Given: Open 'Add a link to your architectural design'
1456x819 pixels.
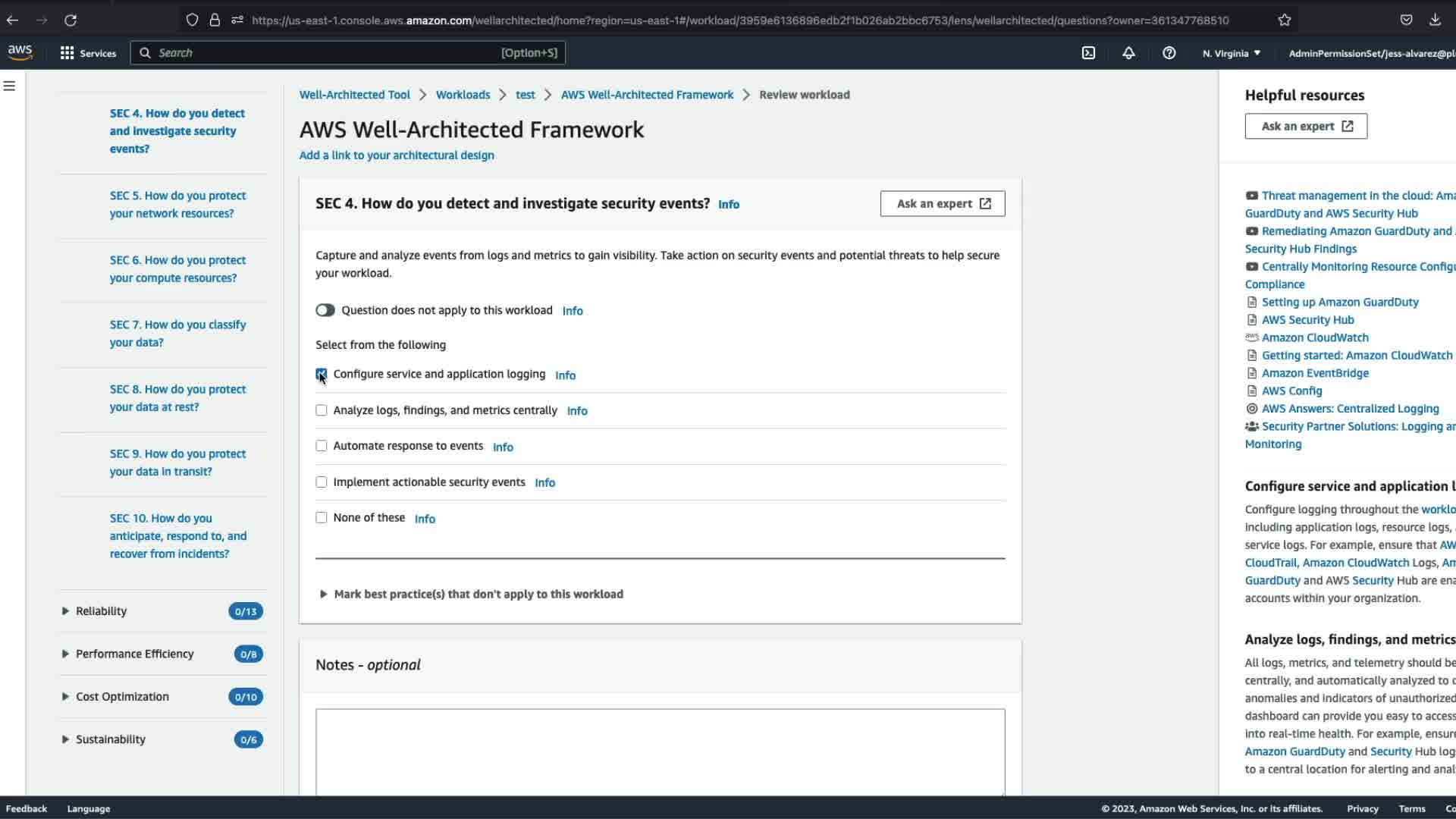Looking at the screenshot, I should point(397,155).
